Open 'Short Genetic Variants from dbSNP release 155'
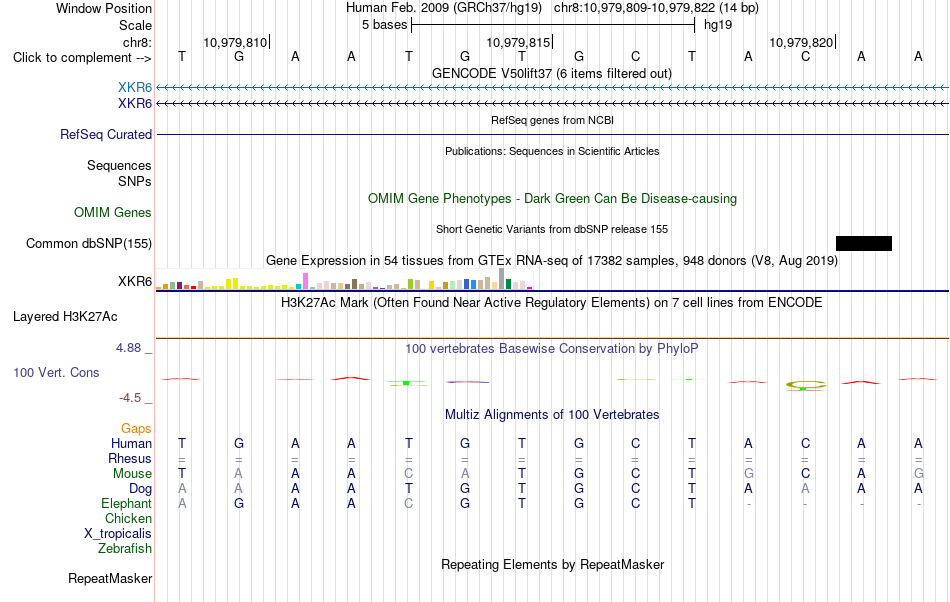Viewport: 950px width, 602px height. (x=552, y=229)
